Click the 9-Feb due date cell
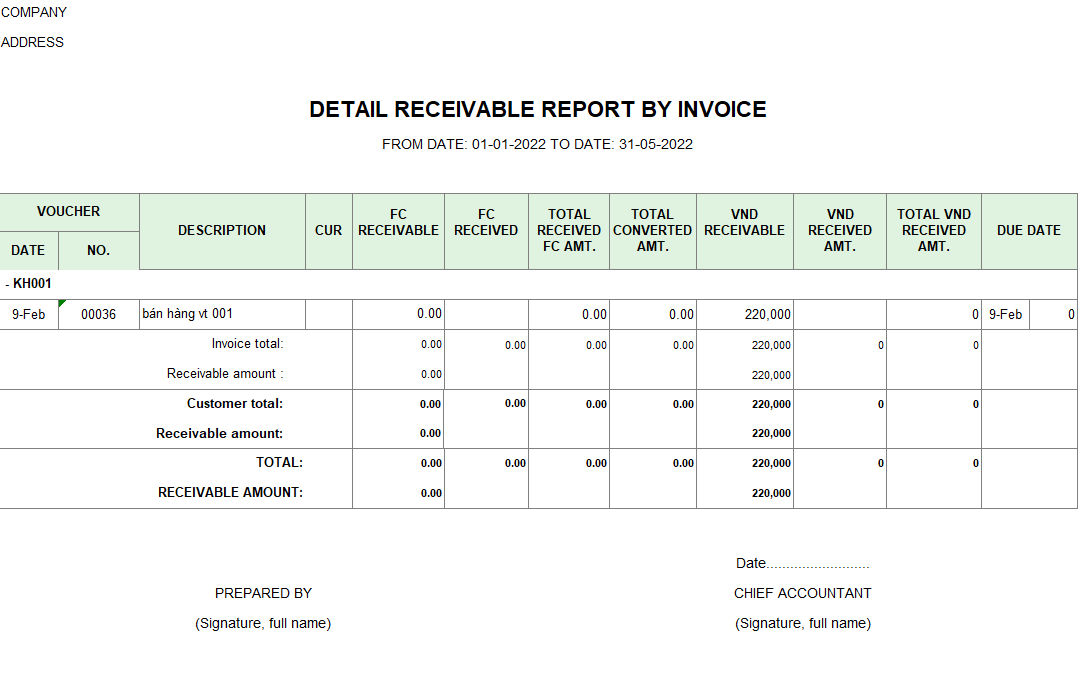This screenshot has height=693, width=1092. pos(1006,315)
